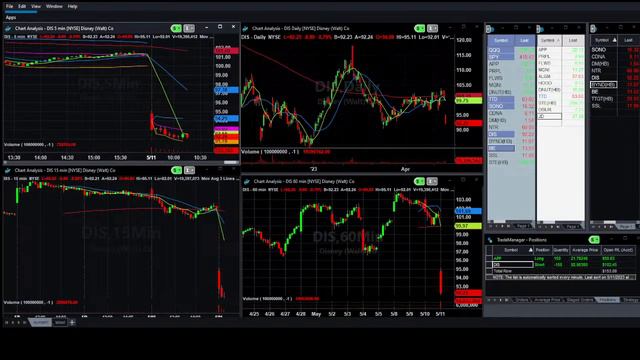Select SONO in the black watchlist

[x=604, y=50]
